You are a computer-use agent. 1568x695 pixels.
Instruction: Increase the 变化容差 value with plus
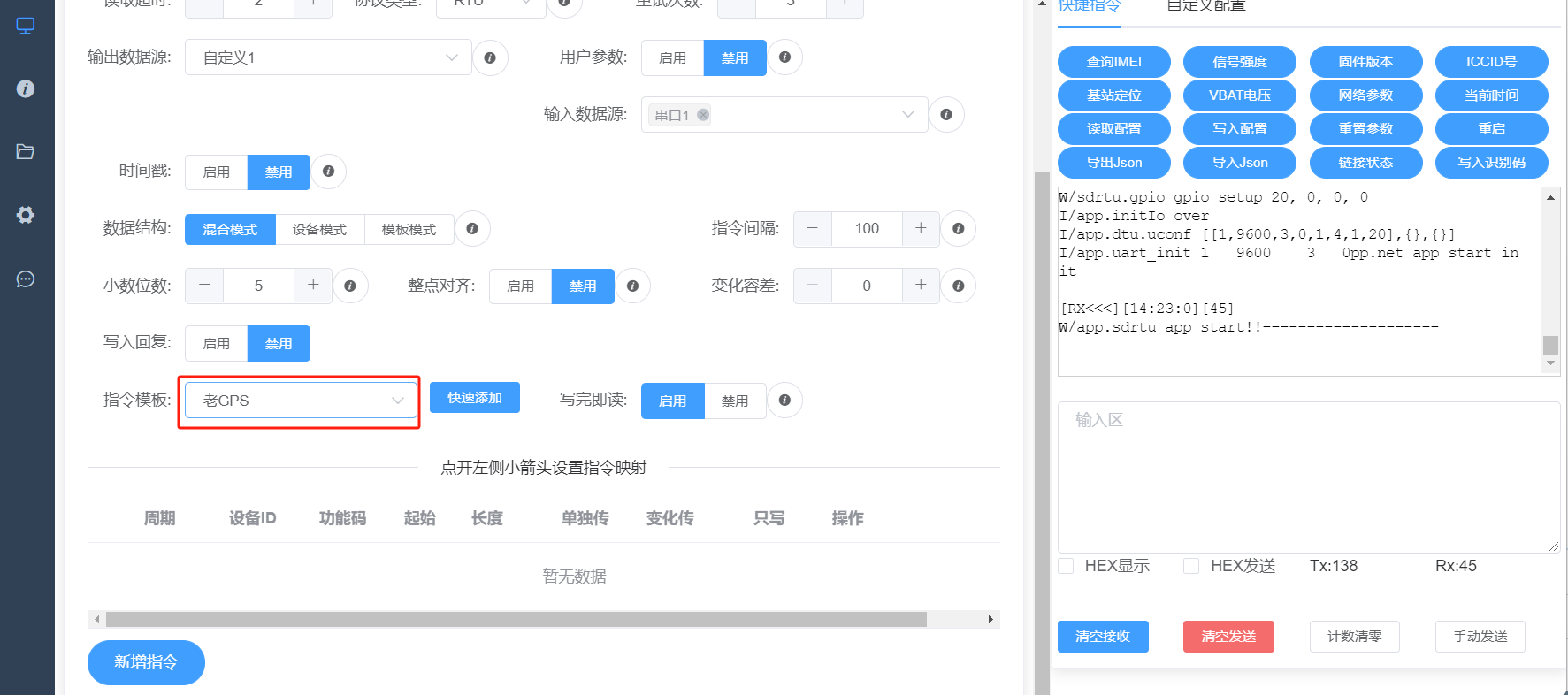point(921,286)
